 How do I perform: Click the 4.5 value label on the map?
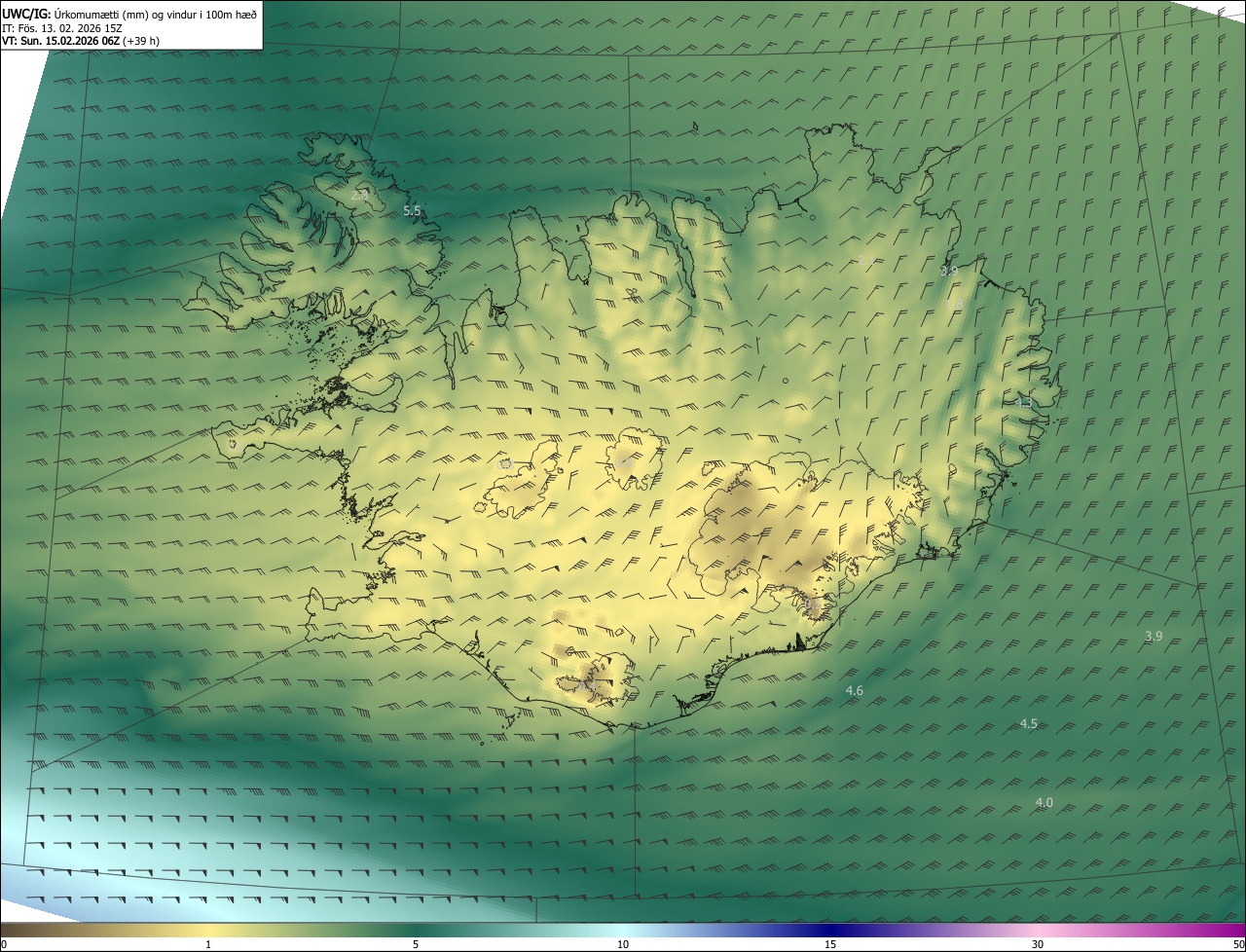click(1028, 723)
